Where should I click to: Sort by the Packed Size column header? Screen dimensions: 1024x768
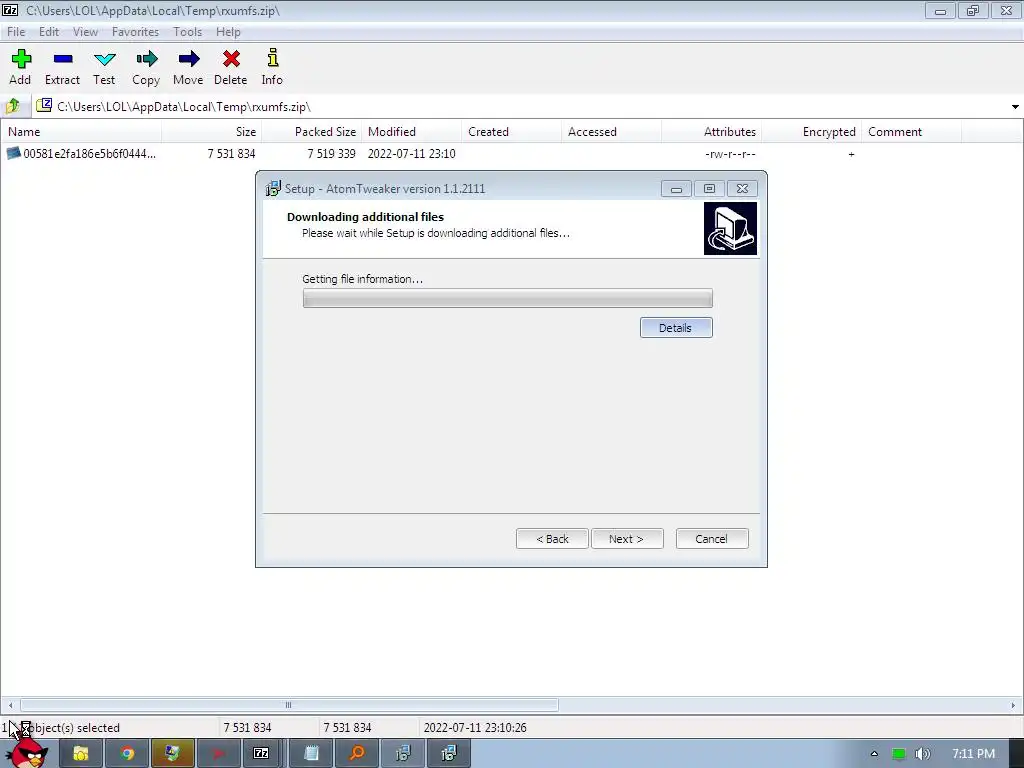click(312, 131)
